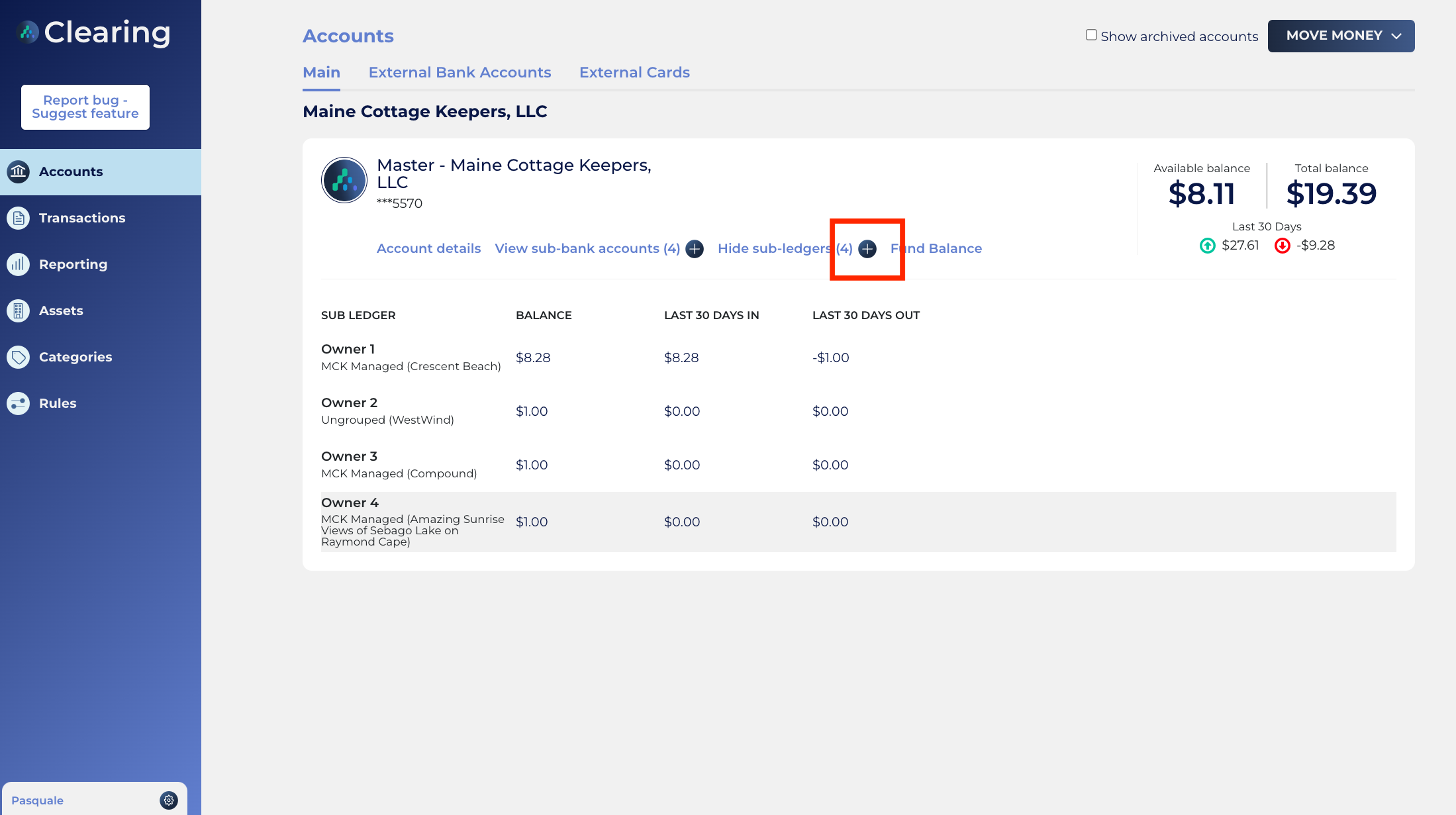Click MCK Managed (Crescent Beach) text
The width and height of the screenshot is (1456, 815).
point(411,367)
